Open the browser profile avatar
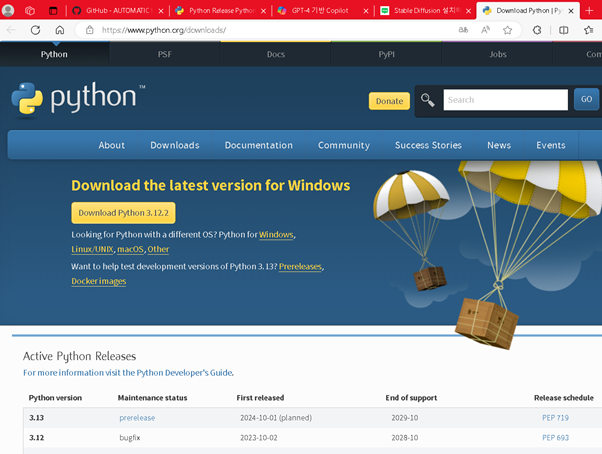This screenshot has width=602, height=454. pos(8,10)
